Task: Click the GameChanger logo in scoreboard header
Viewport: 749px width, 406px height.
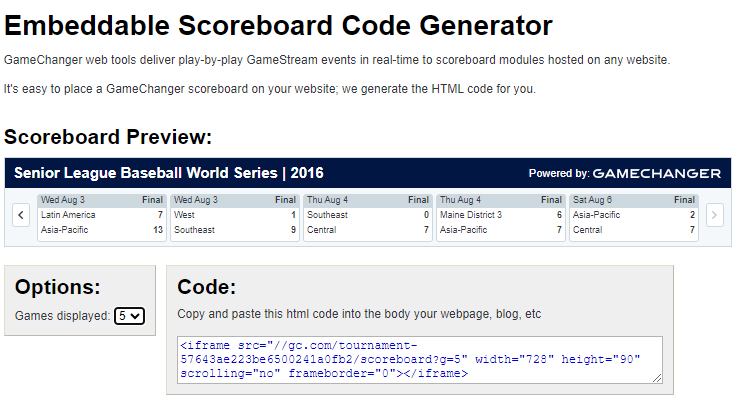Action: [657, 173]
